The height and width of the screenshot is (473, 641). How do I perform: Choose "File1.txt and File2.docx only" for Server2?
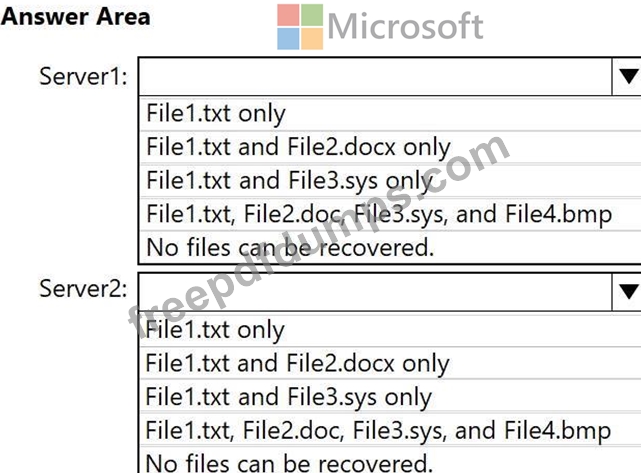tap(298, 363)
